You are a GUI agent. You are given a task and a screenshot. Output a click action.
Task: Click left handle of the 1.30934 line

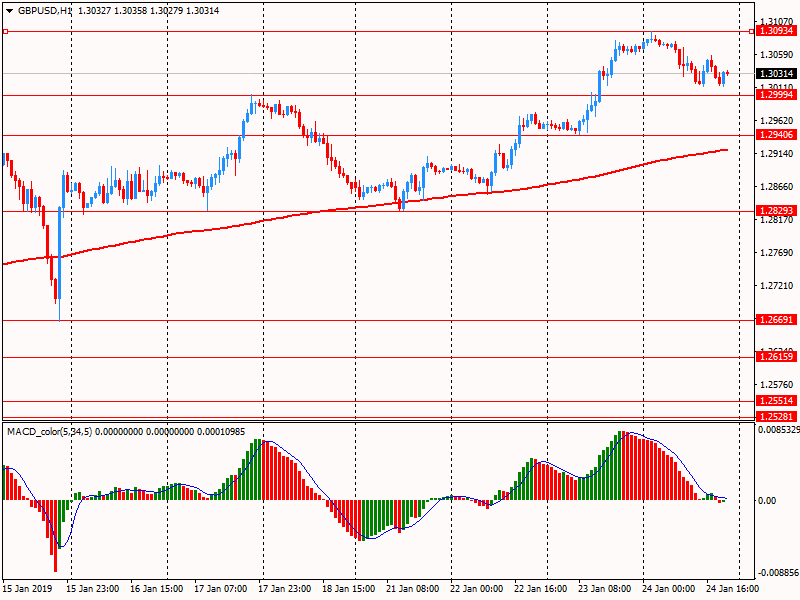point(5,32)
